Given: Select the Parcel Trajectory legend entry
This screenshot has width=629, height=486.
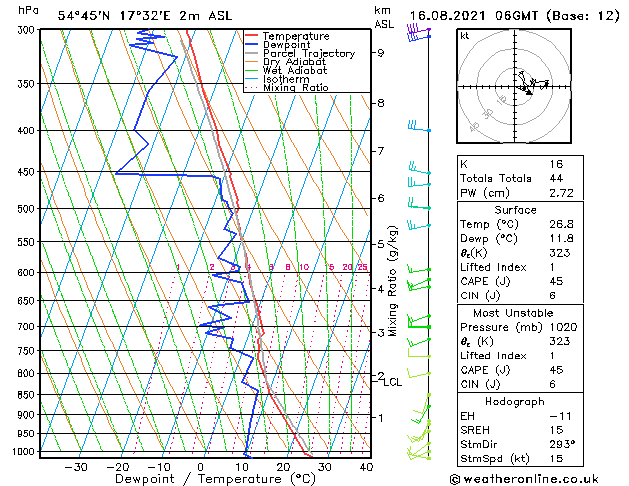Looking at the screenshot, I should point(308,54).
